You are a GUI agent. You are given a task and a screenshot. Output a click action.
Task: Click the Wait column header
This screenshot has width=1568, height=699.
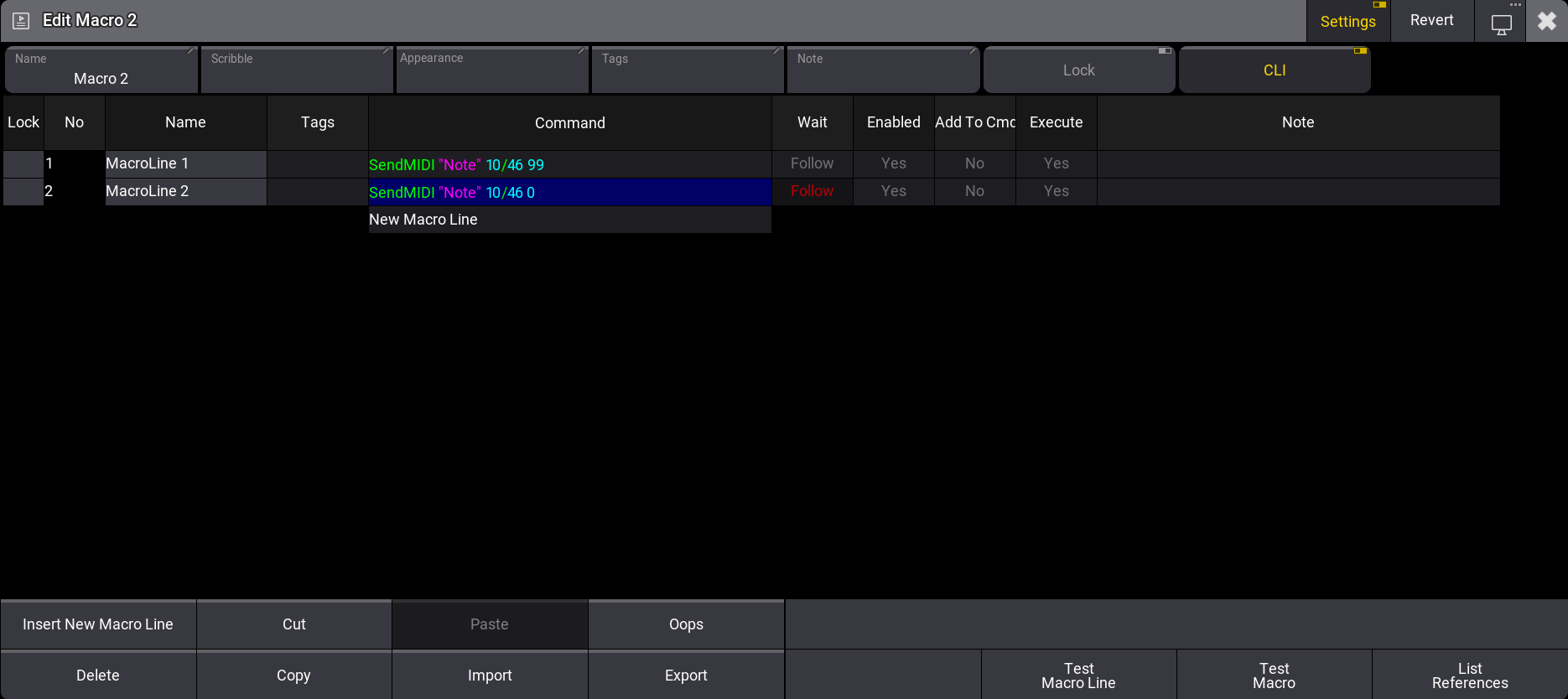tap(812, 122)
